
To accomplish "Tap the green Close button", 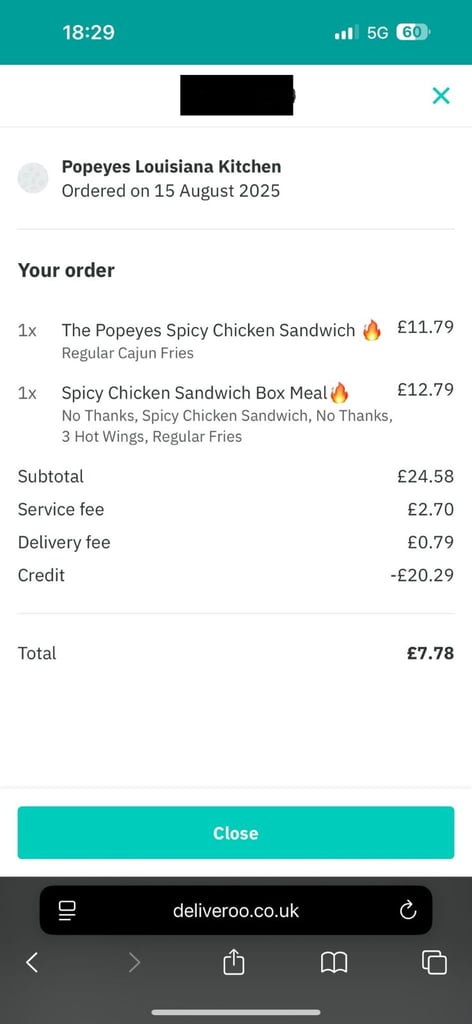I will click(x=236, y=833).
